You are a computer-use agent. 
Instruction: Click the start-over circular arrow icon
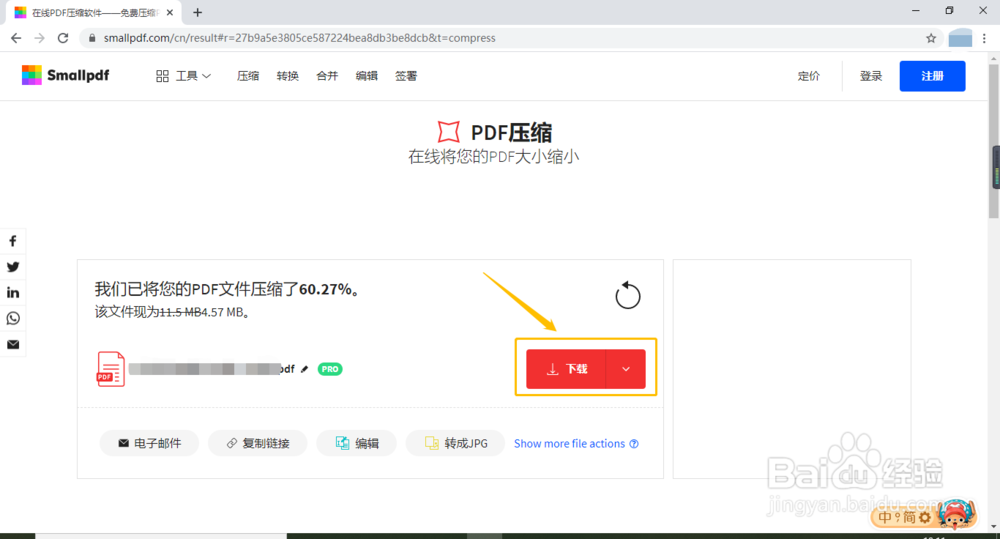[x=628, y=295]
